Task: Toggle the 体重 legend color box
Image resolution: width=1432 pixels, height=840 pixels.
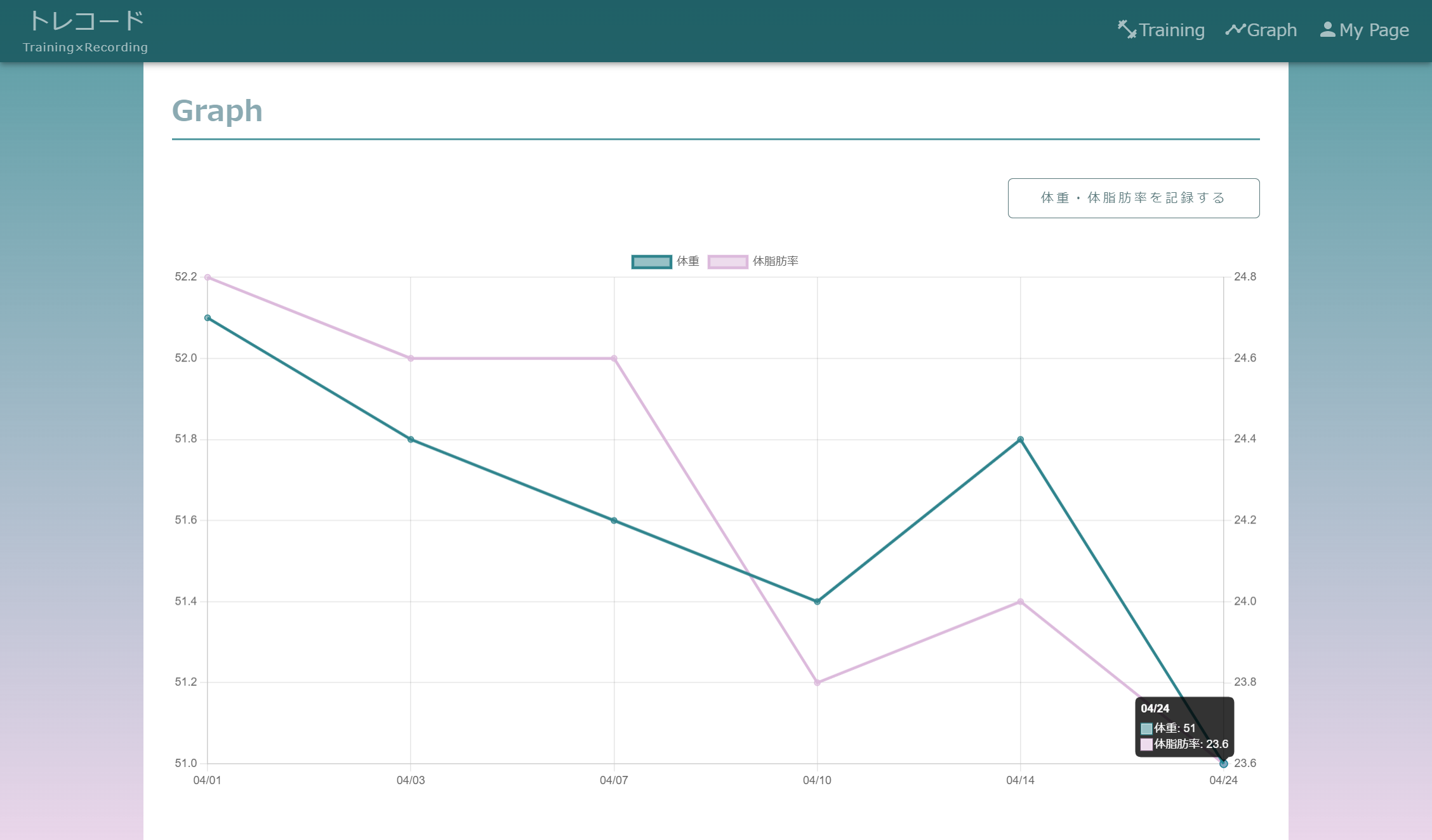Action: click(651, 261)
